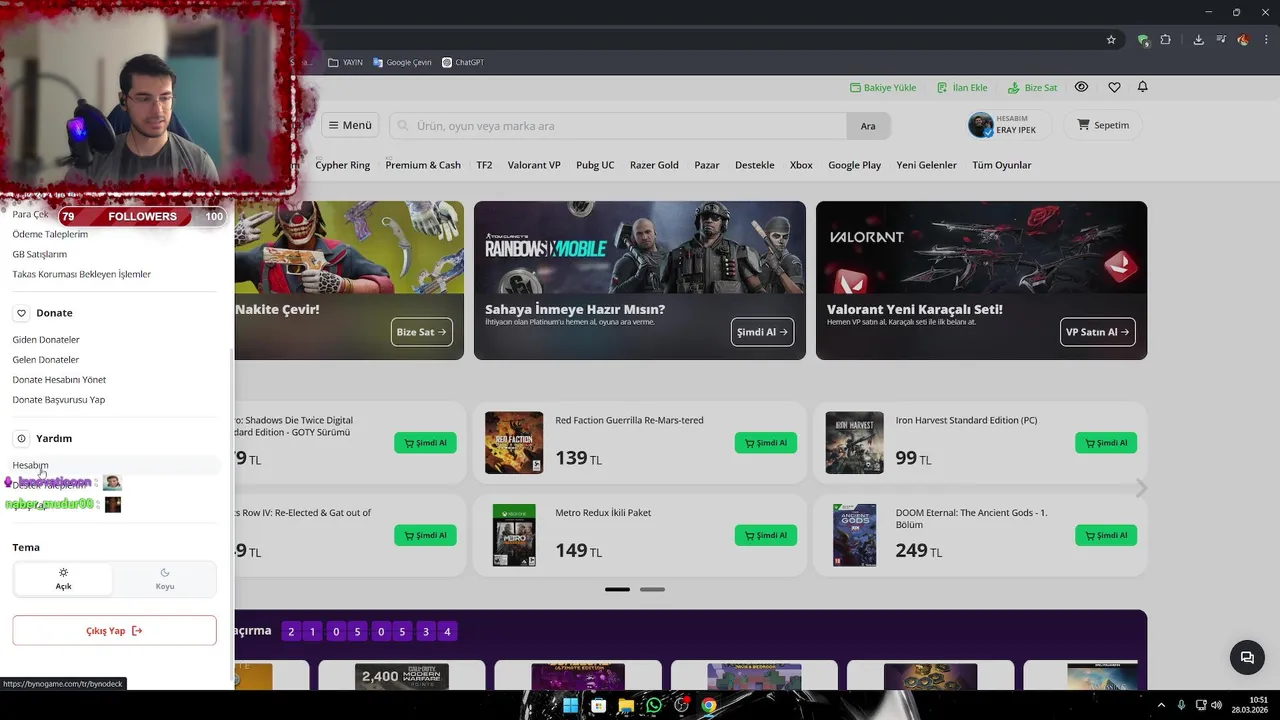Click Şimdi Al for DOOM Eternal Ancient Gods
Image resolution: width=1280 pixels, height=720 pixels.
pyautogui.click(x=1106, y=535)
